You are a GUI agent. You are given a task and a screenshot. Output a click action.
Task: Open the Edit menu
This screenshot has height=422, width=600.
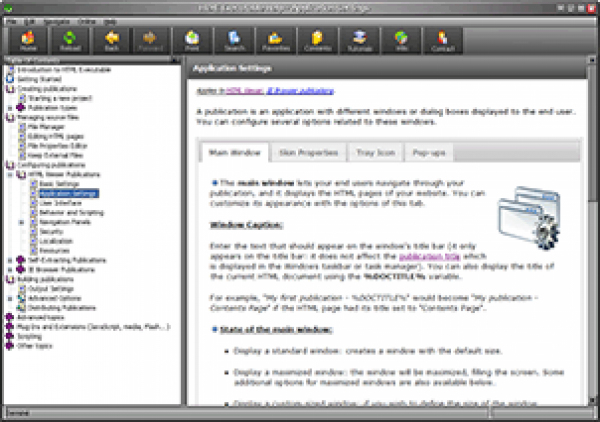pyautogui.click(x=29, y=21)
